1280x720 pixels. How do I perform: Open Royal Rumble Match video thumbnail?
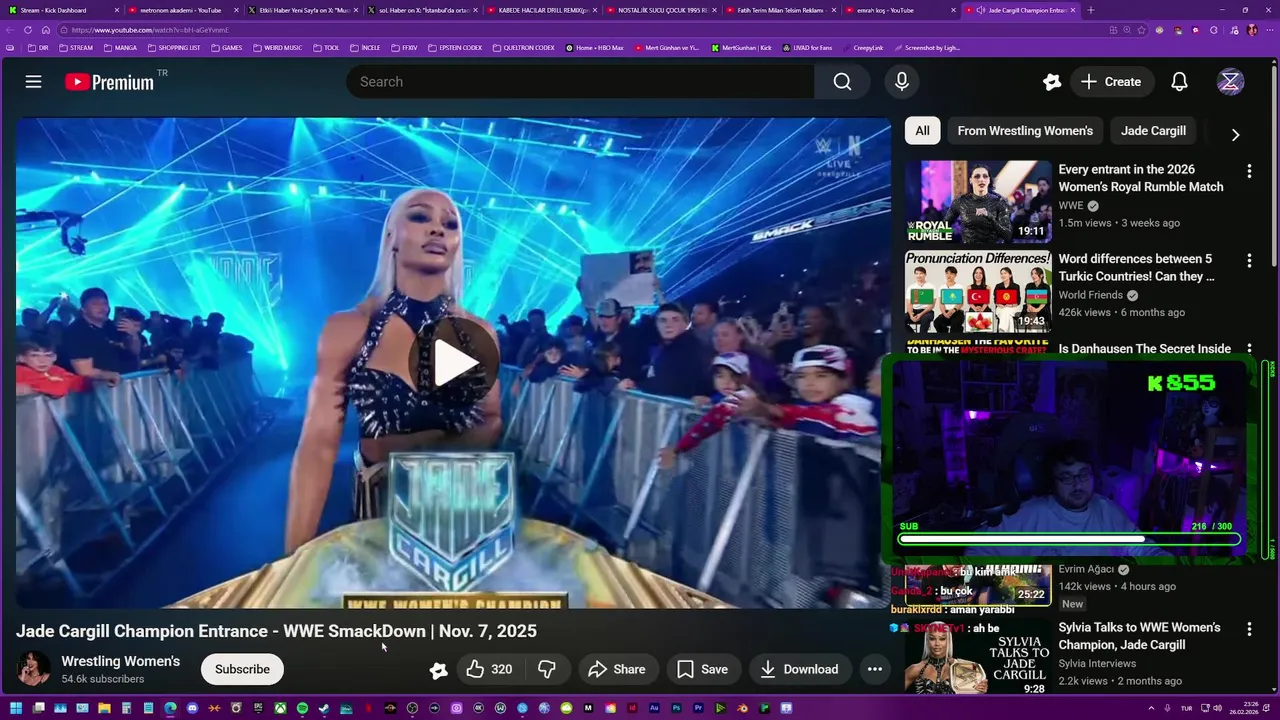click(x=978, y=201)
